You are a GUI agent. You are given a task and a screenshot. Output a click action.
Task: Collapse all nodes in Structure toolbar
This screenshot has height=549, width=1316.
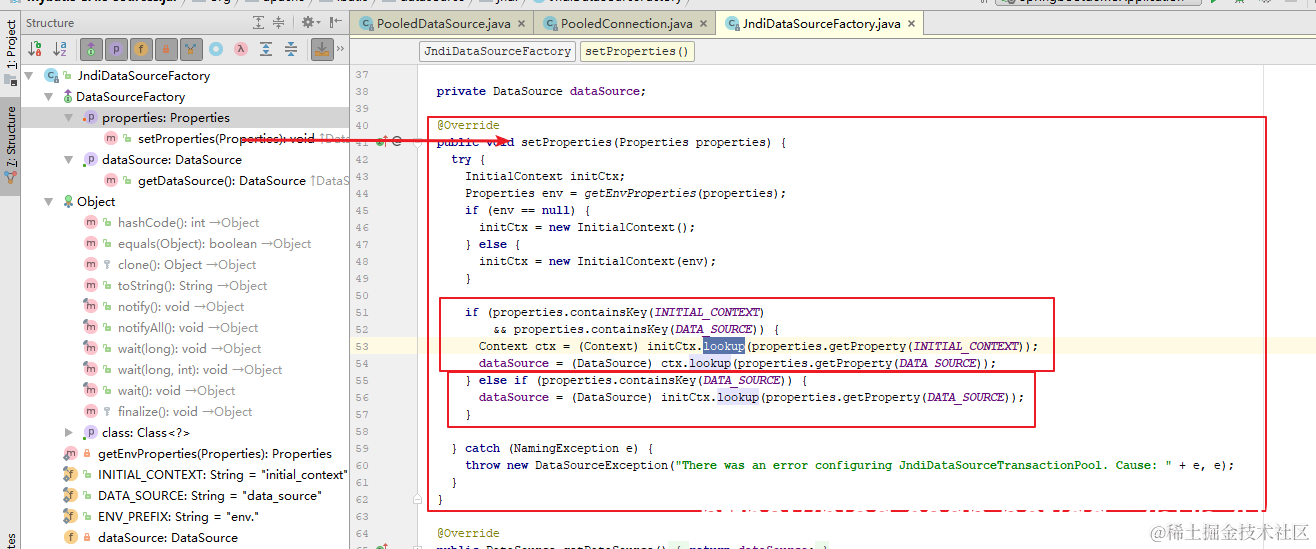coord(291,48)
